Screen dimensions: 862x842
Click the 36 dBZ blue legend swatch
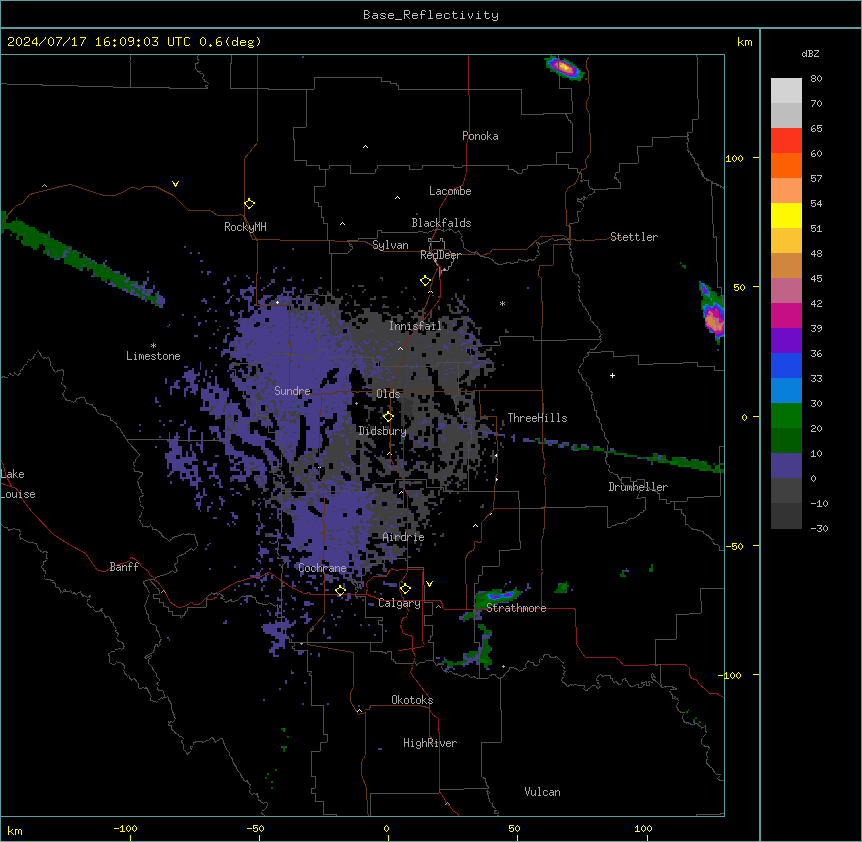click(x=786, y=365)
